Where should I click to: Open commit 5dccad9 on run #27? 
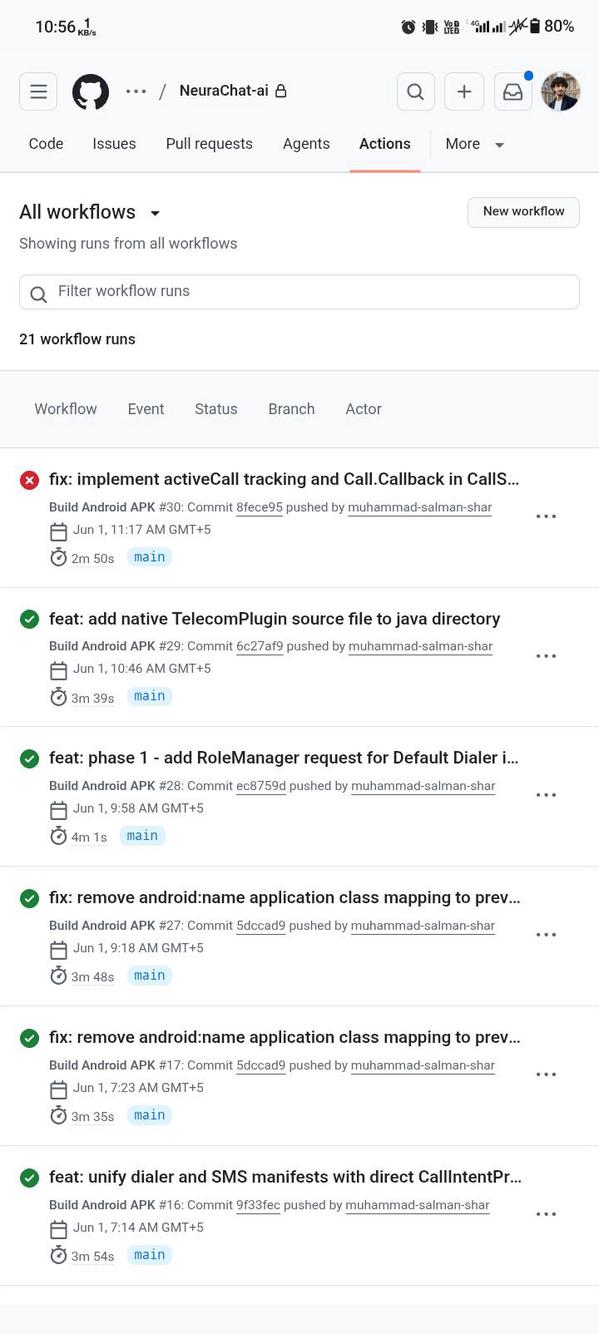click(261, 925)
